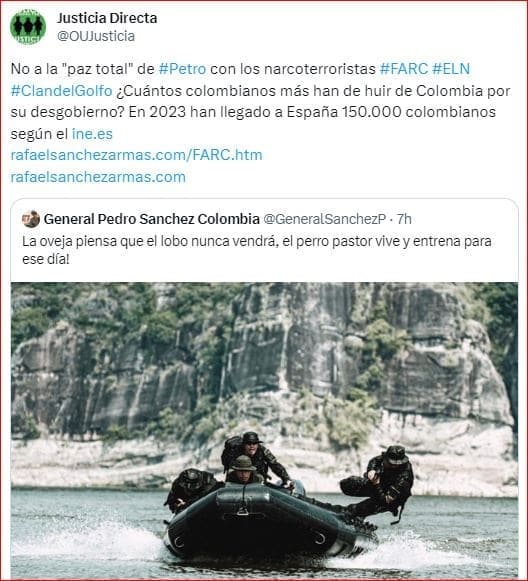The width and height of the screenshot is (528, 581).
Task: Open the @OUJusticia handle
Action: pos(96,36)
